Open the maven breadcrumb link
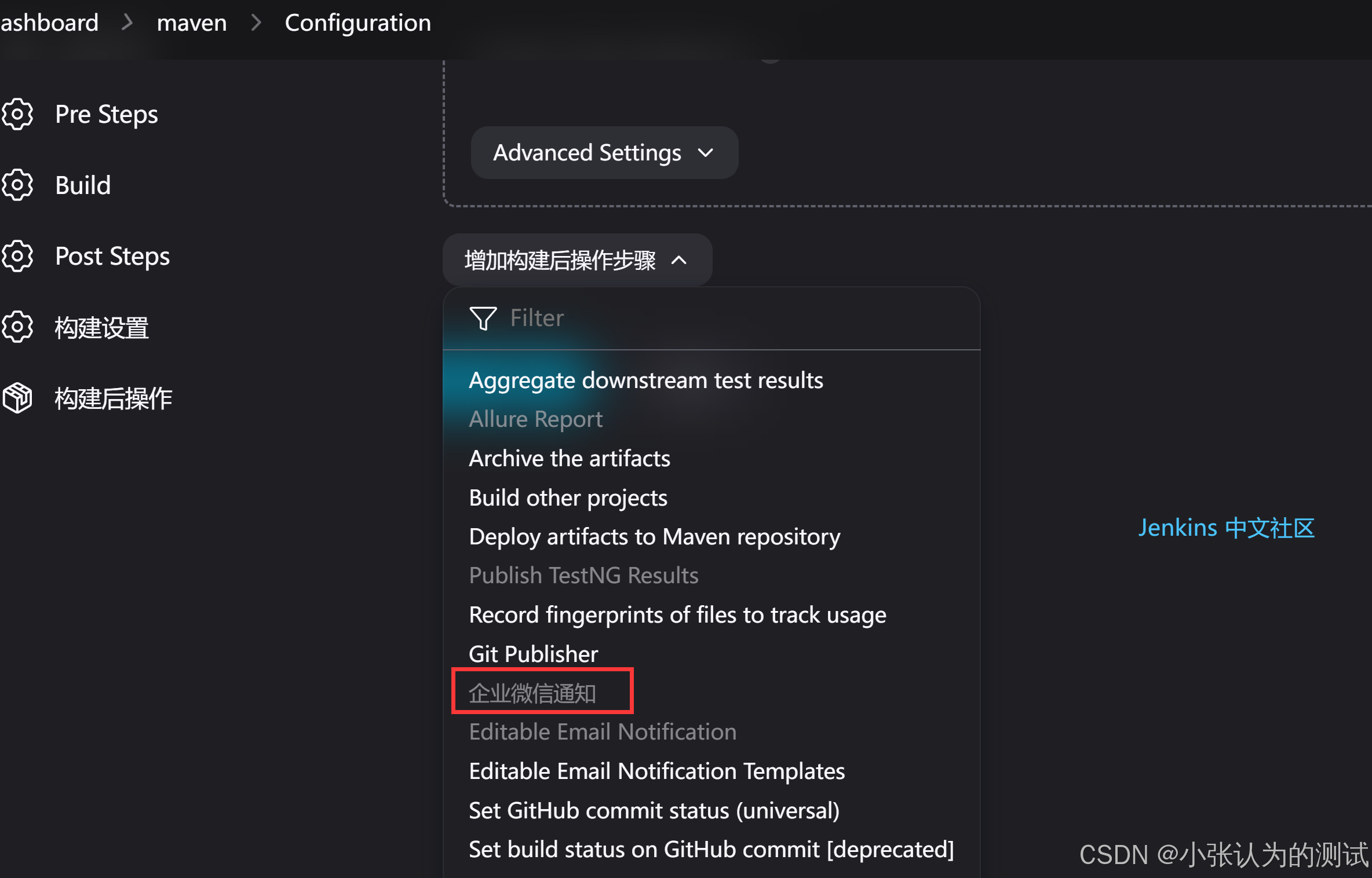 (x=192, y=23)
